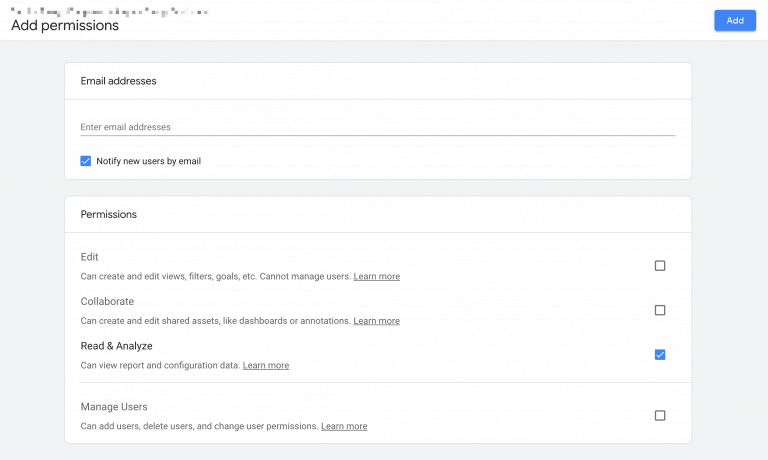The width and height of the screenshot is (768, 460).
Task: Click the blurred breadcrumb text above the title
Action: 110,10
